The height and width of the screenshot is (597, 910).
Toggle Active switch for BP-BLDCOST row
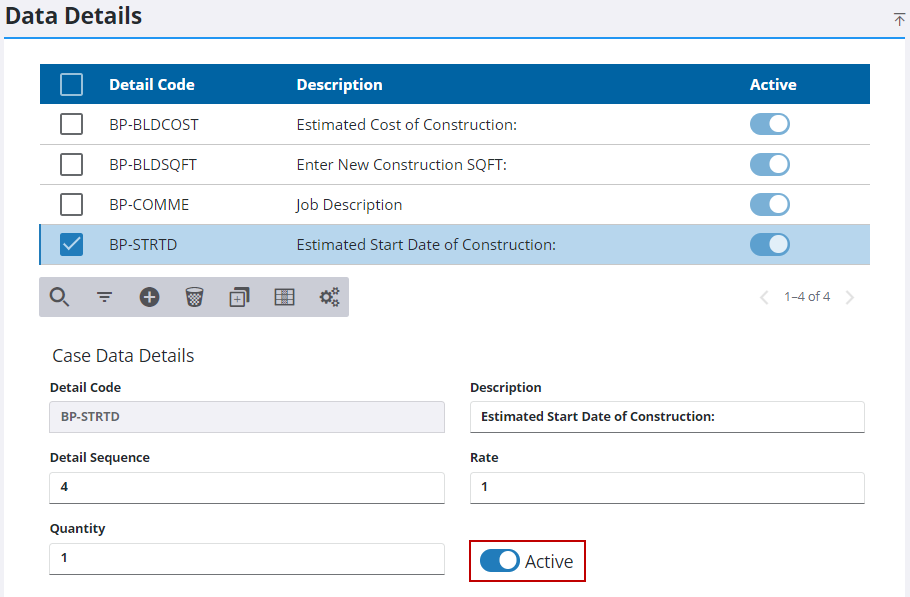pyautogui.click(x=770, y=124)
